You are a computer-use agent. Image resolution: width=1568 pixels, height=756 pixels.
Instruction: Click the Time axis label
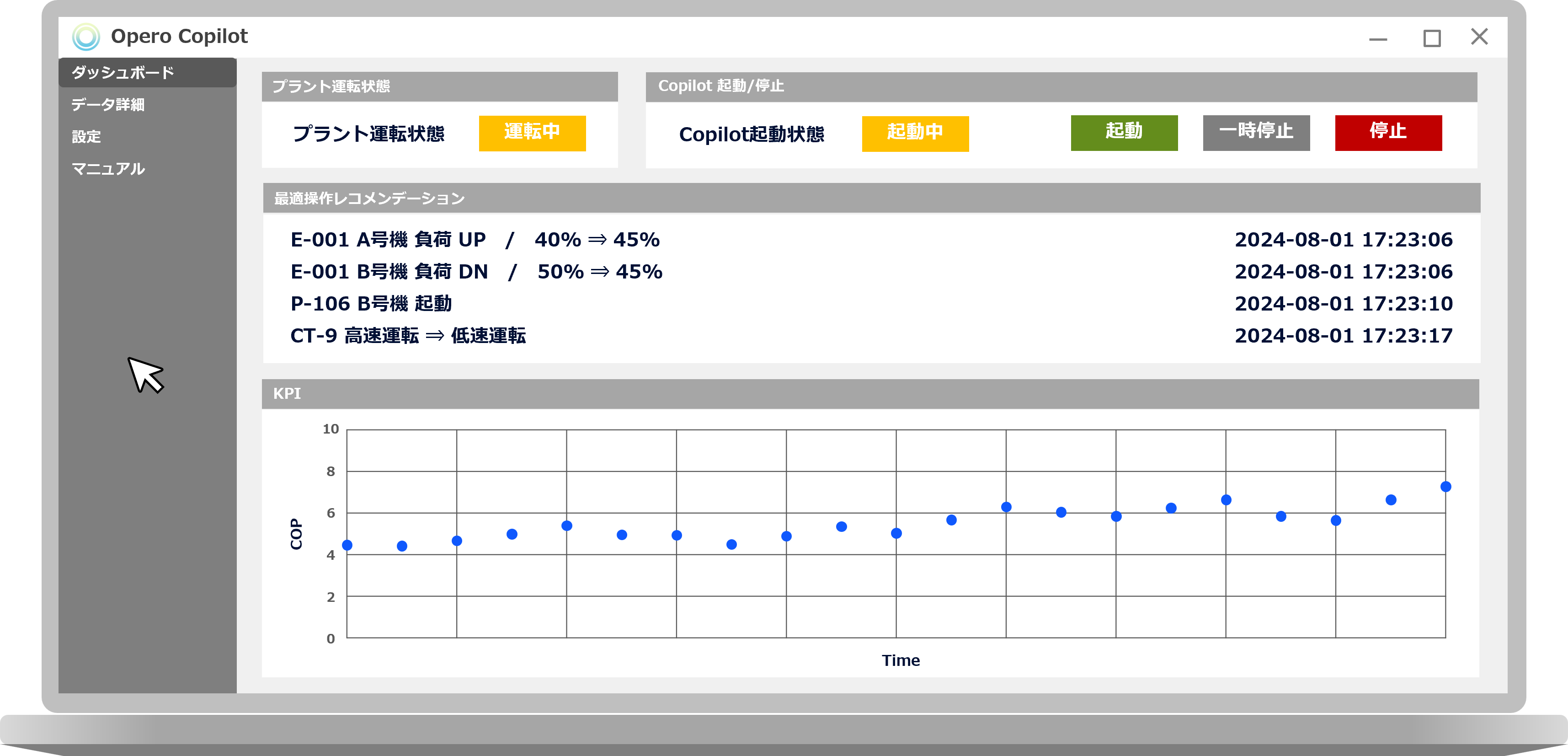(x=900, y=660)
